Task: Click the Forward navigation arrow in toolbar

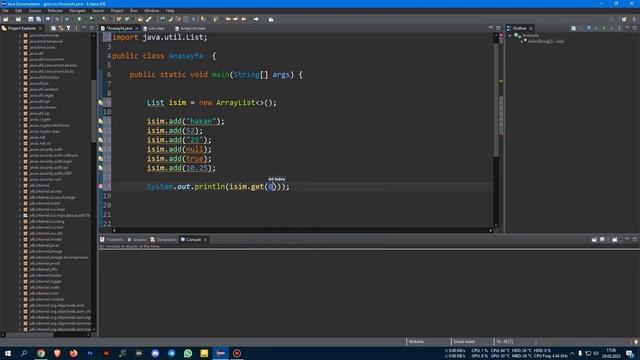Action: click(x=256, y=19)
